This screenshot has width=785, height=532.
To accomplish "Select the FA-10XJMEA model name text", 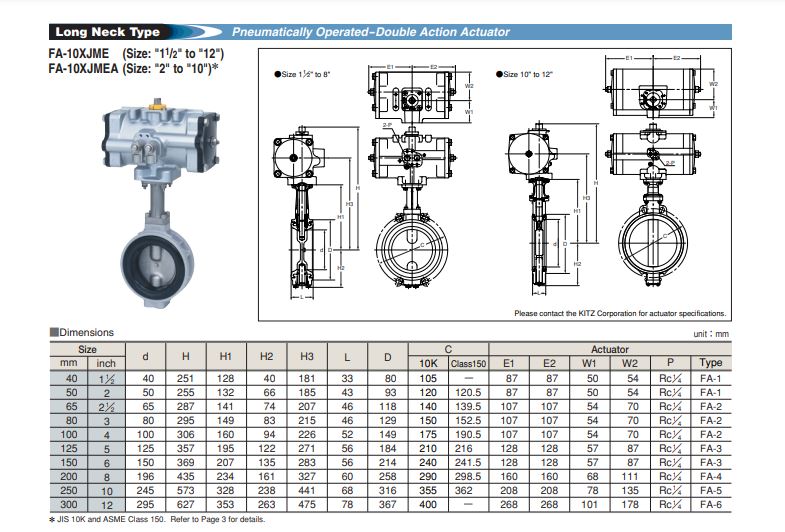I will point(90,68).
